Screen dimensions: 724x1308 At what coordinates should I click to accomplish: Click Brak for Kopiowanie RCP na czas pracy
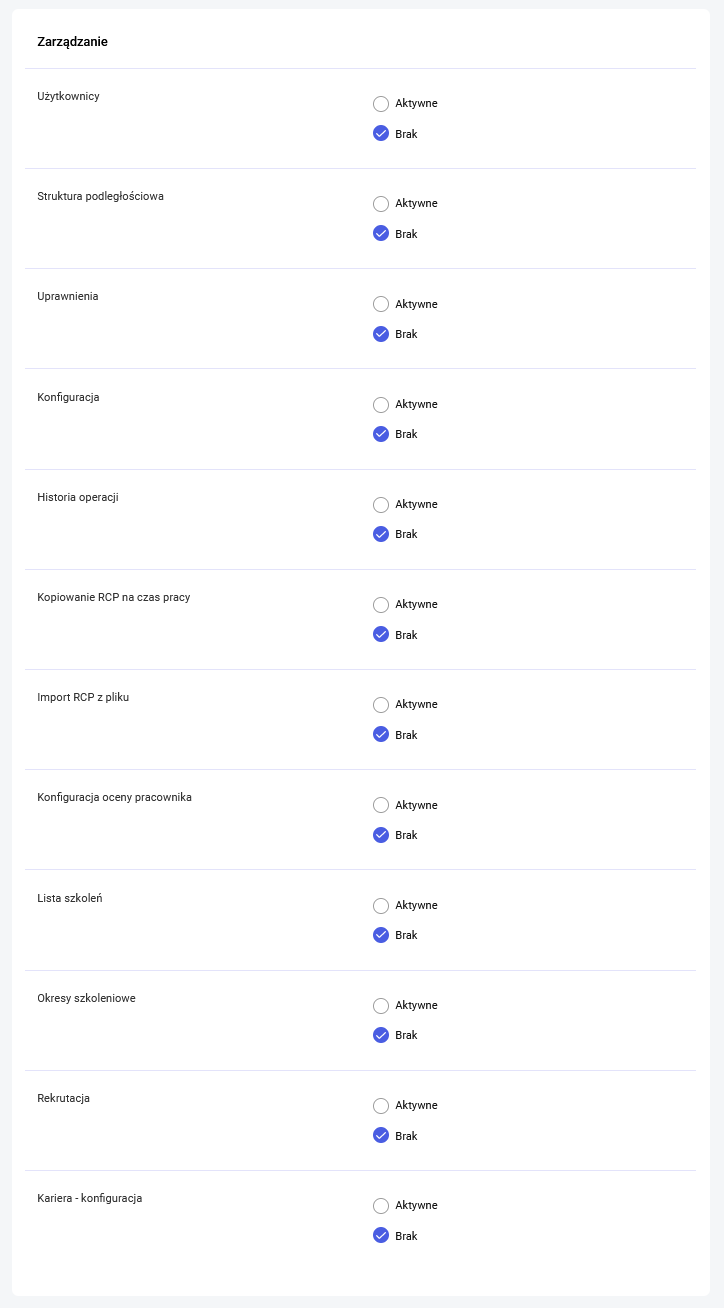(x=381, y=634)
